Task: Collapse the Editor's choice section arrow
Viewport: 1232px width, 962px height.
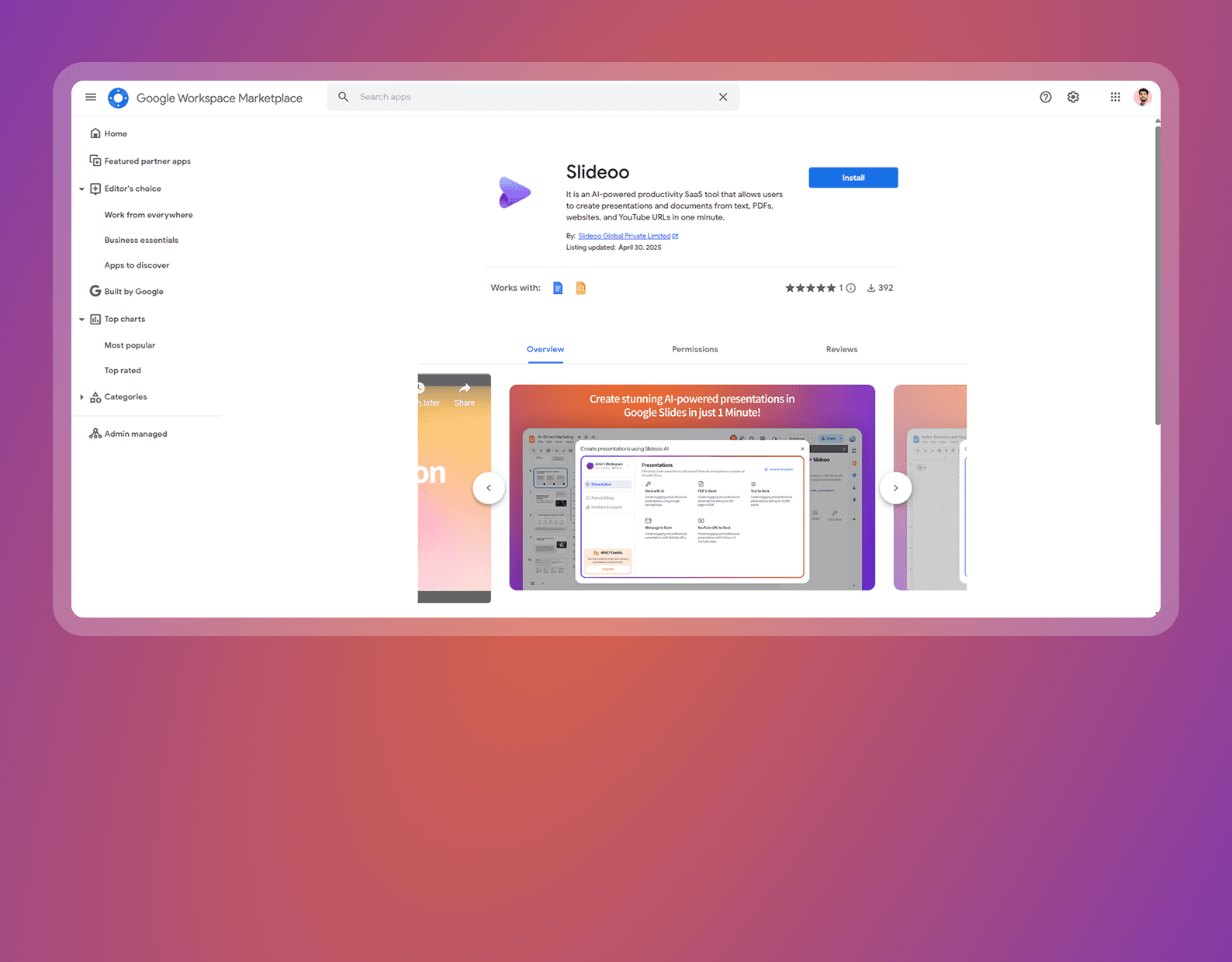Action: click(81, 189)
